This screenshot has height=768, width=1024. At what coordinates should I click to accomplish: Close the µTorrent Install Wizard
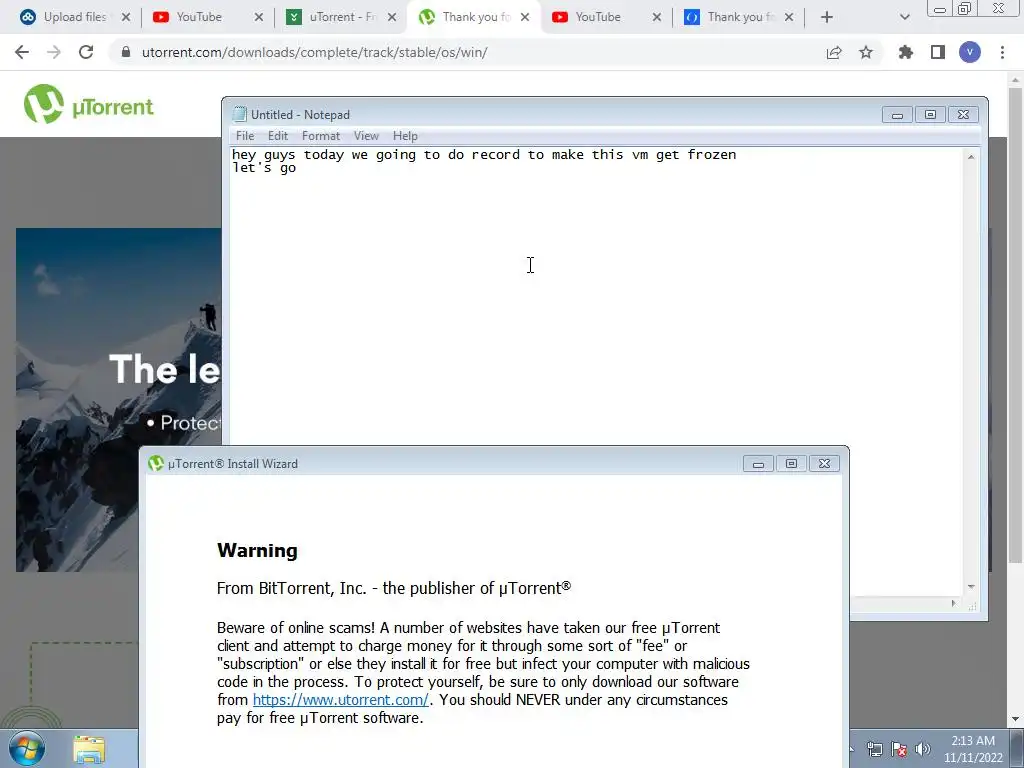824,464
